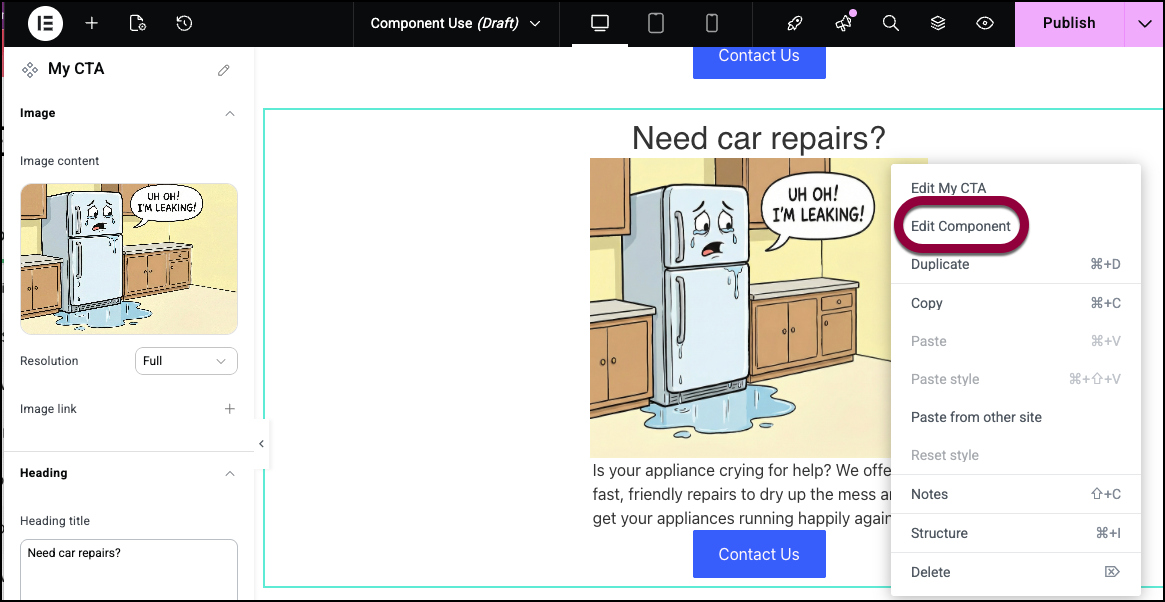The height and width of the screenshot is (602, 1165).
Task: Switch to desktop view mode
Action: pyautogui.click(x=600, y=23)
